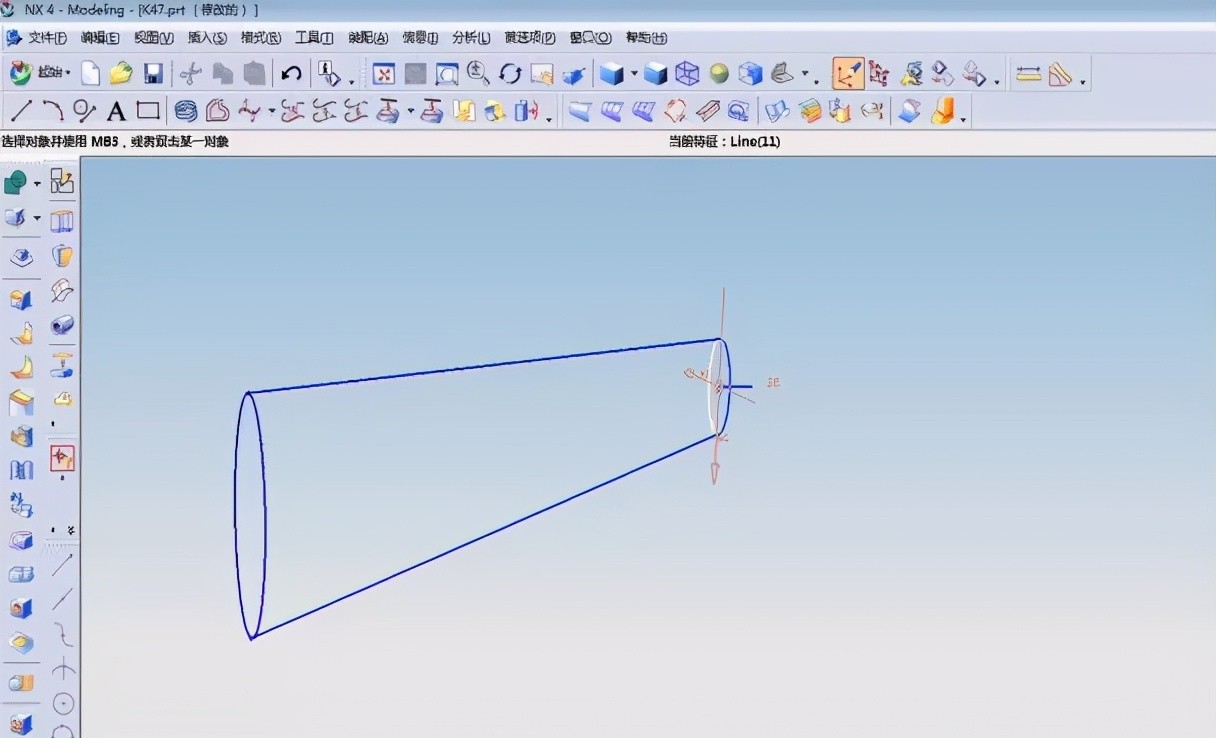The height and width of the screenshot is (738, 1216).
Task: Select the Line tool in curve toolbar
Action: 21,110
